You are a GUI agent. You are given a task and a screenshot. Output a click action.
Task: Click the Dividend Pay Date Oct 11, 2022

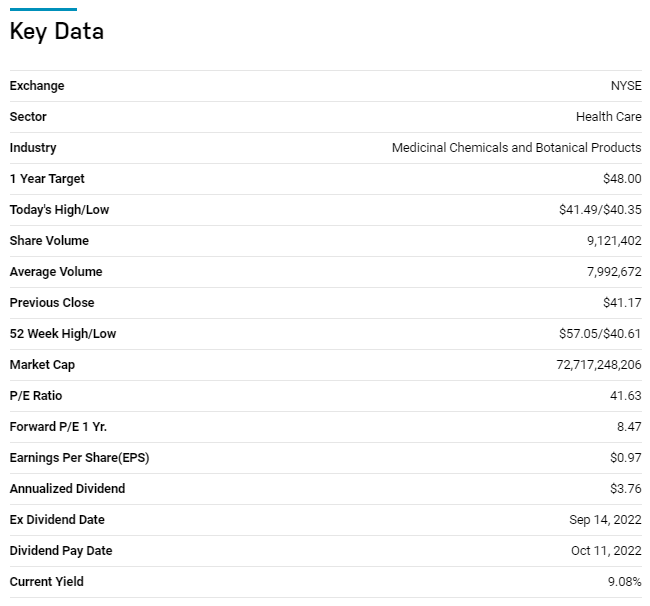(x=606, y=551)
